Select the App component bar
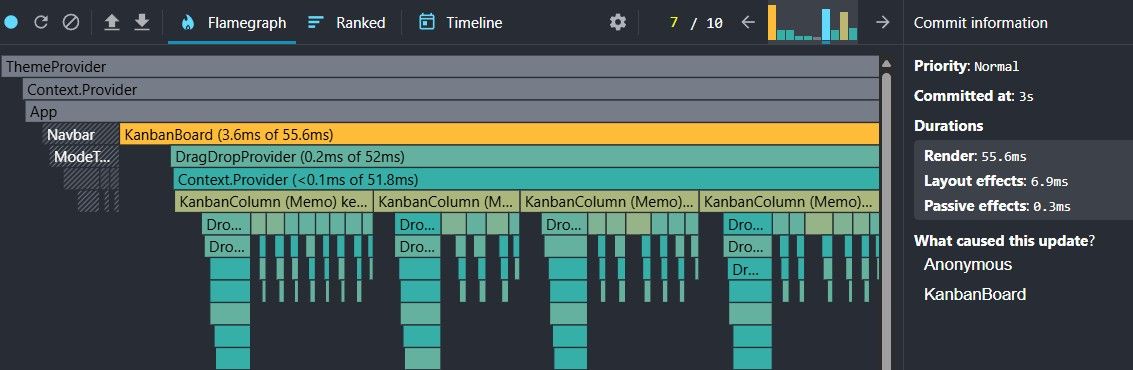 (452, 113)
